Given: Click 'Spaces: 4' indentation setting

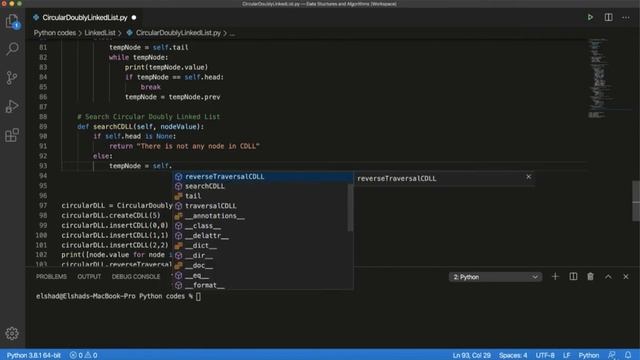Looking at the screenshot, I should (513, 355).
